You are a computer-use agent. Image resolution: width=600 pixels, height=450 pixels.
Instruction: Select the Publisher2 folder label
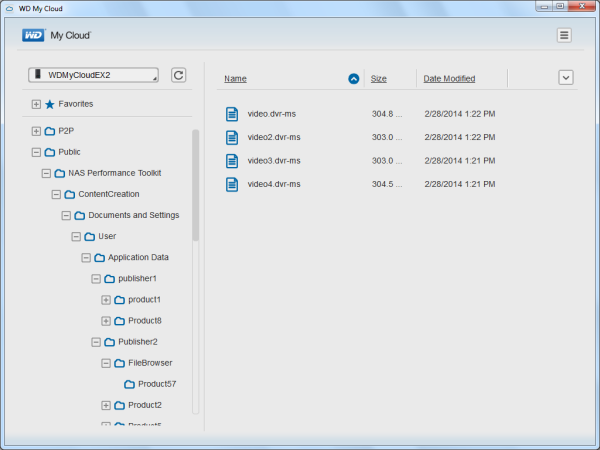(x=138, y=342)
